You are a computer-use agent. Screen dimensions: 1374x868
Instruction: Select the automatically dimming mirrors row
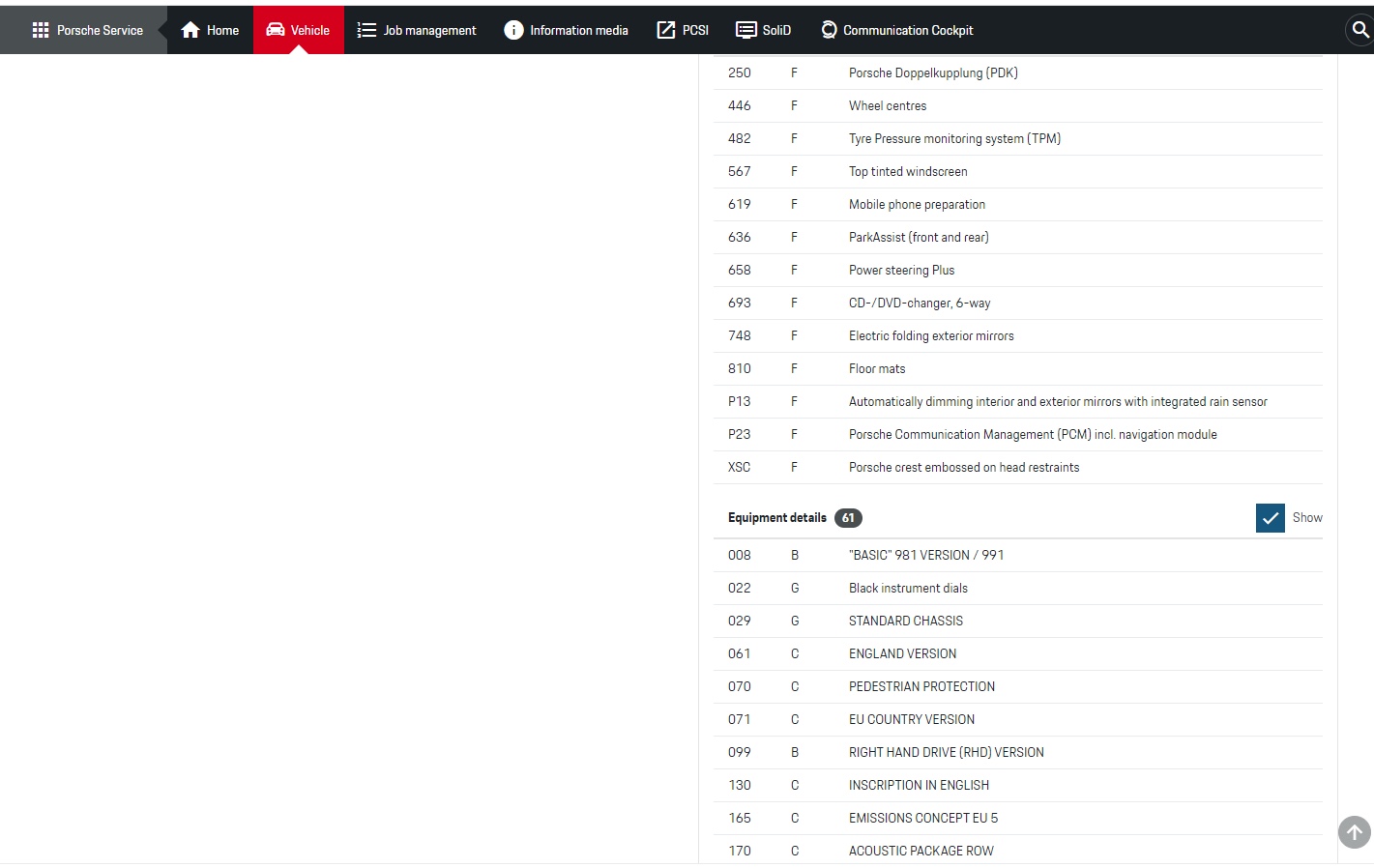point(1018,401)
